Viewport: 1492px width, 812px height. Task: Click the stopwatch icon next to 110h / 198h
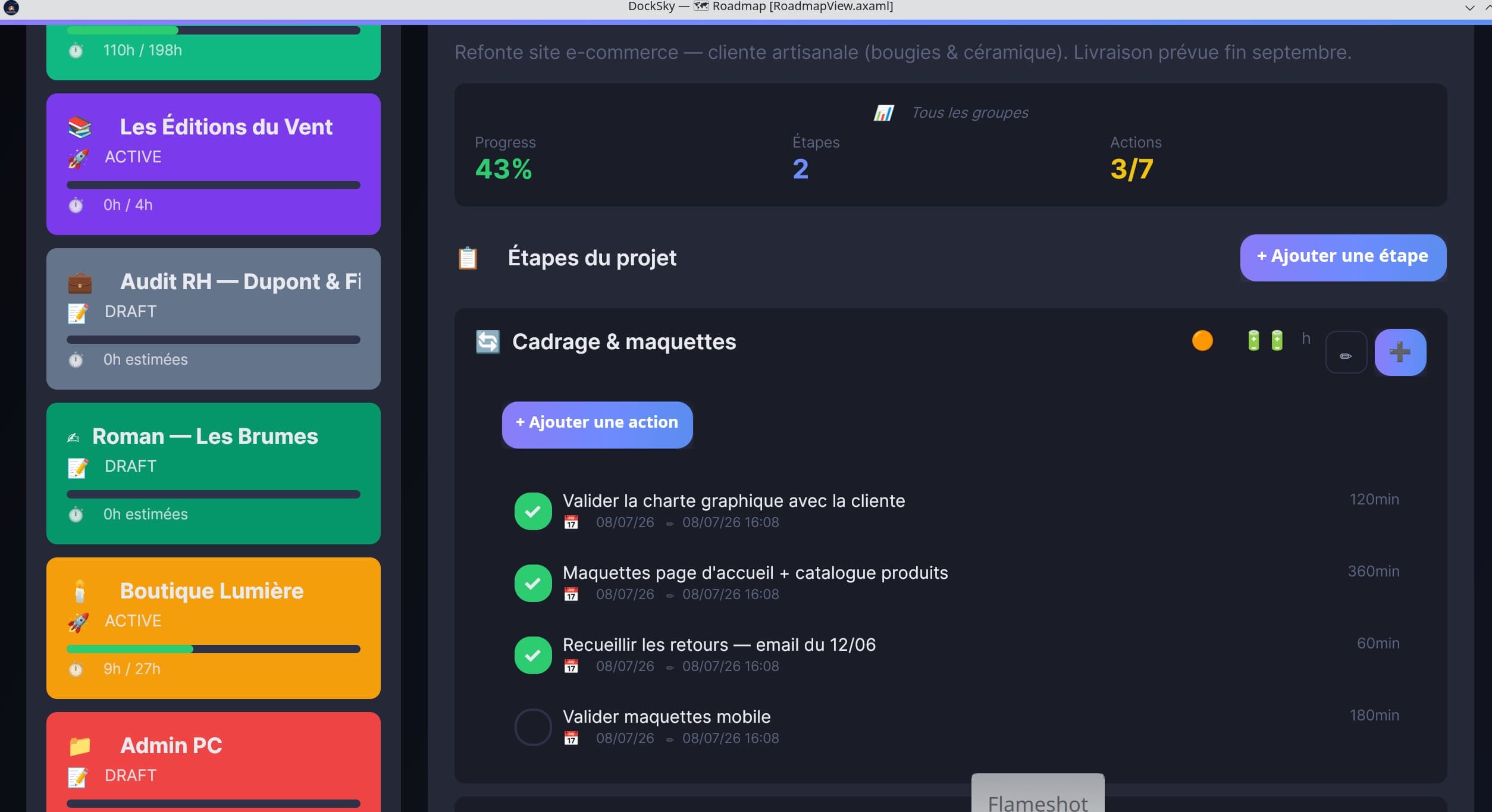[76, 51]
